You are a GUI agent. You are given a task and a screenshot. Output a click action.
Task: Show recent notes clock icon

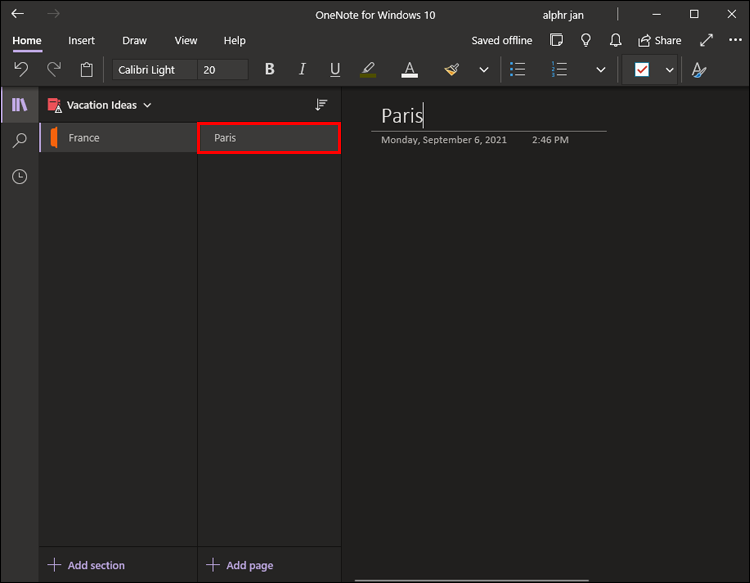19,177
